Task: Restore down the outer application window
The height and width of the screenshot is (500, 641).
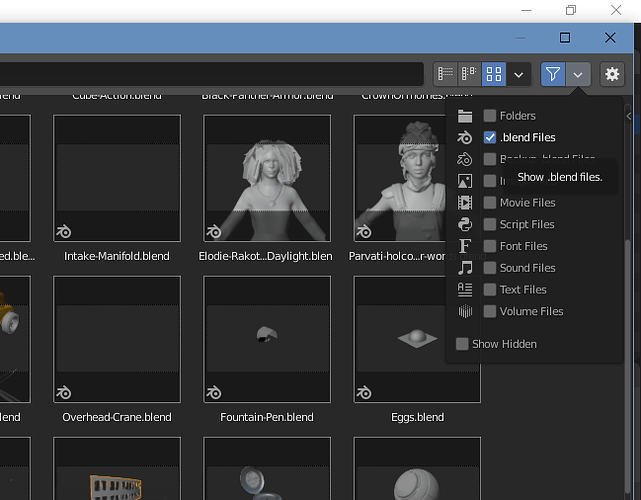Action: [571, 10]
